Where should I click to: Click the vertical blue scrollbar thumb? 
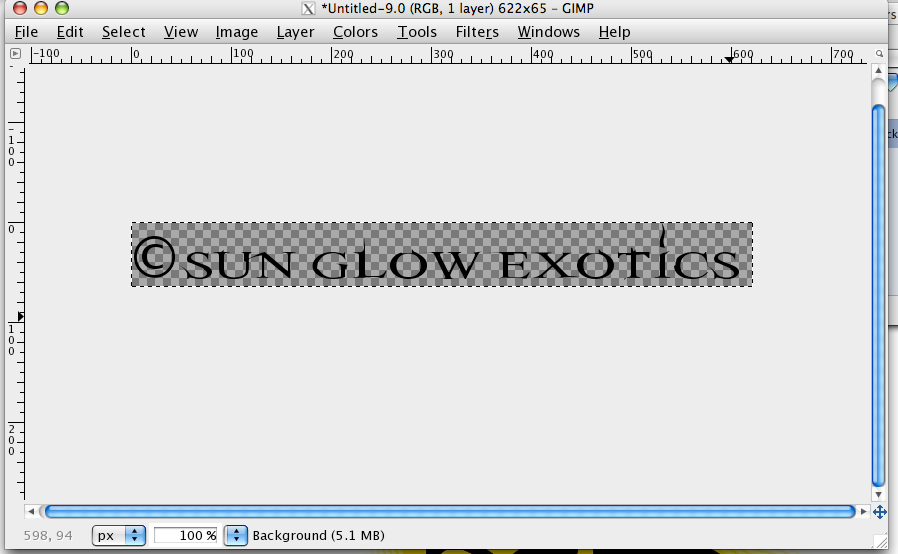click(x=879, y=296)
